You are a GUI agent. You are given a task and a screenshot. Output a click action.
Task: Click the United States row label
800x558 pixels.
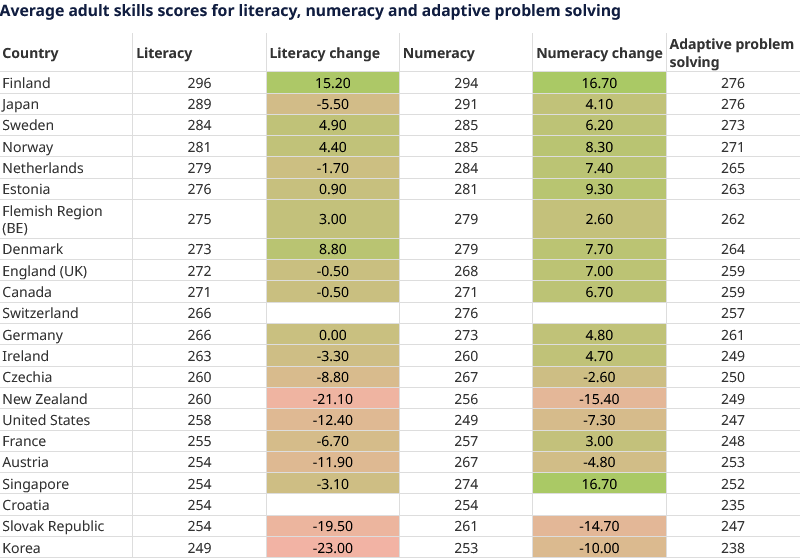click(46, 420)
